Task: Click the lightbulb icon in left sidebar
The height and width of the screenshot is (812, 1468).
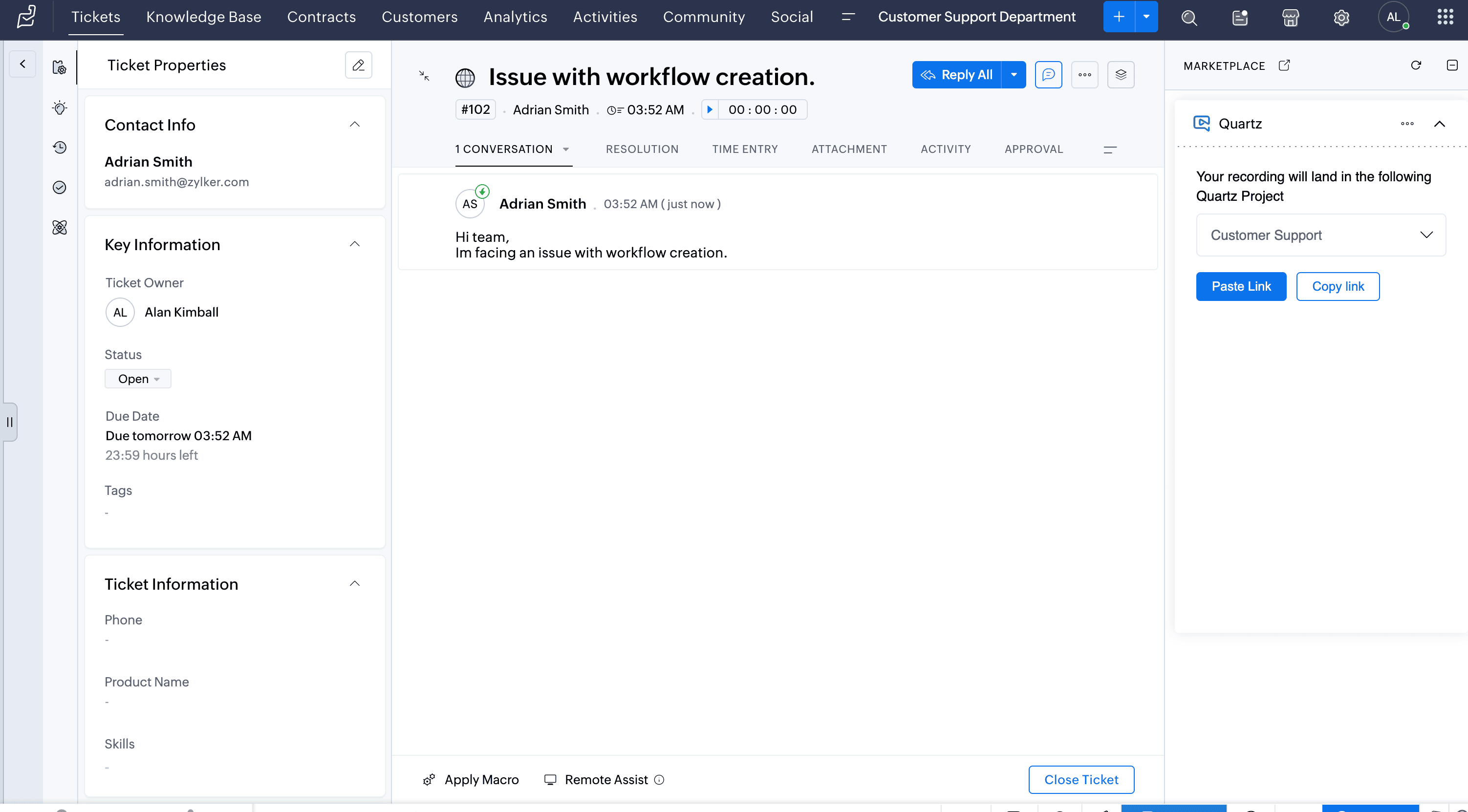Action: coord(60,107)
